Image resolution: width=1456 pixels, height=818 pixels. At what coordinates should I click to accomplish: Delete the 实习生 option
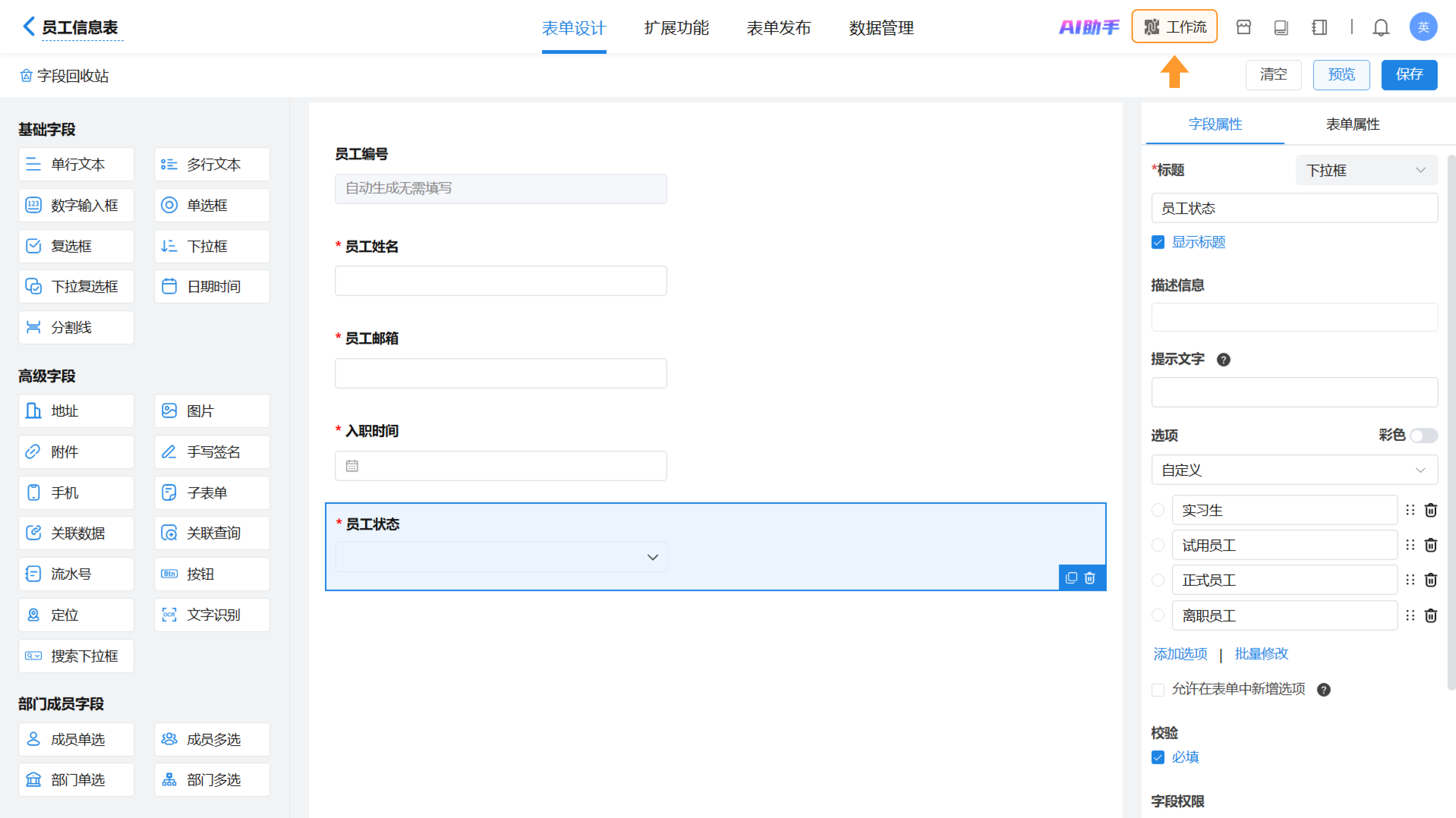1431,510
